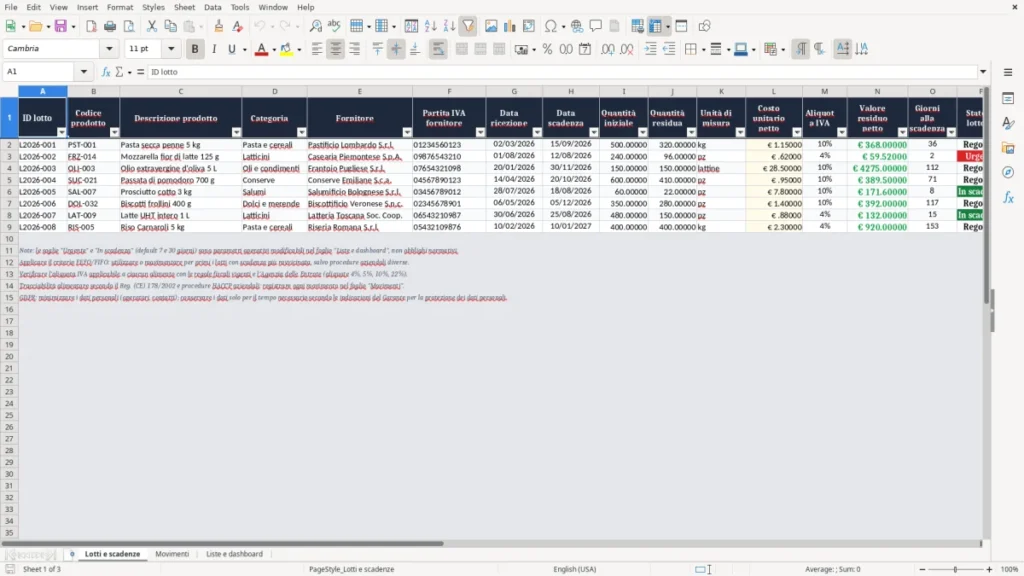Viewport: 1024px width, 576px height.
Task: Apply the yellow background color swatch
Action: point(286,49)
